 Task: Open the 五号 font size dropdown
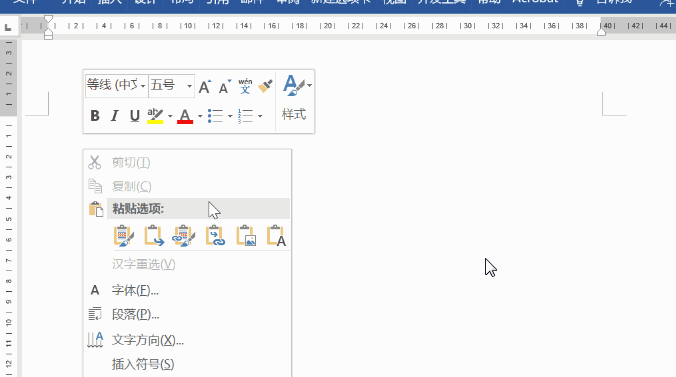click(189, 86)
